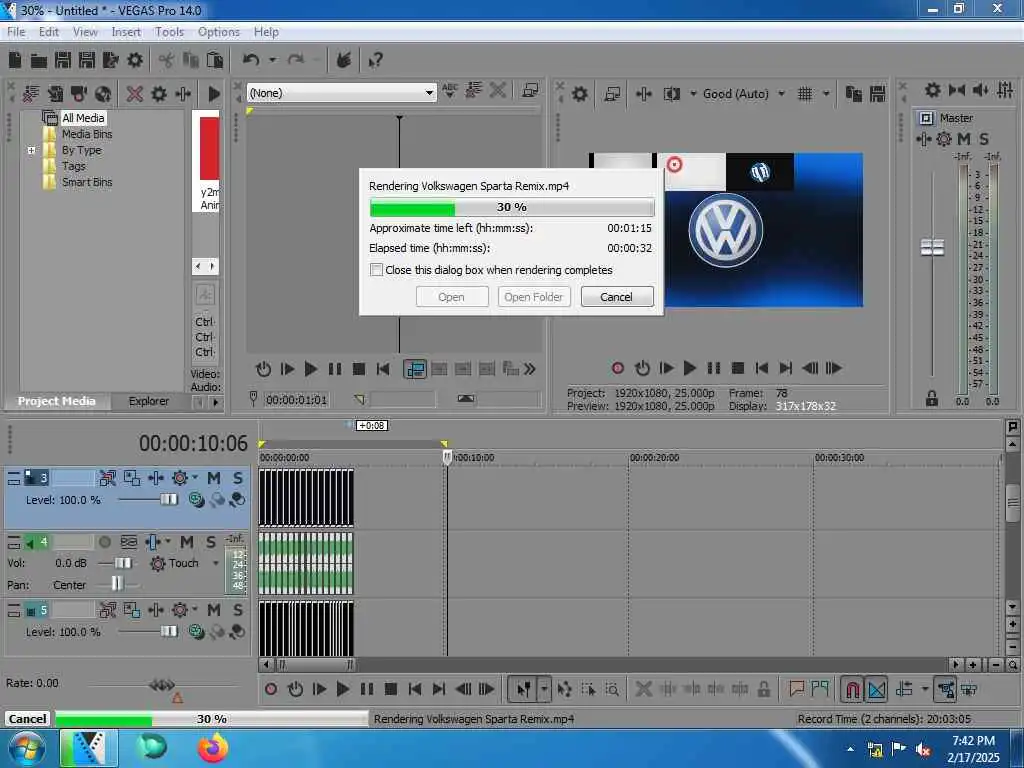This screenshot has width=1024, height=768.
Task: Click the Project Properties gear in main toolbar
Action: point(135,60)
